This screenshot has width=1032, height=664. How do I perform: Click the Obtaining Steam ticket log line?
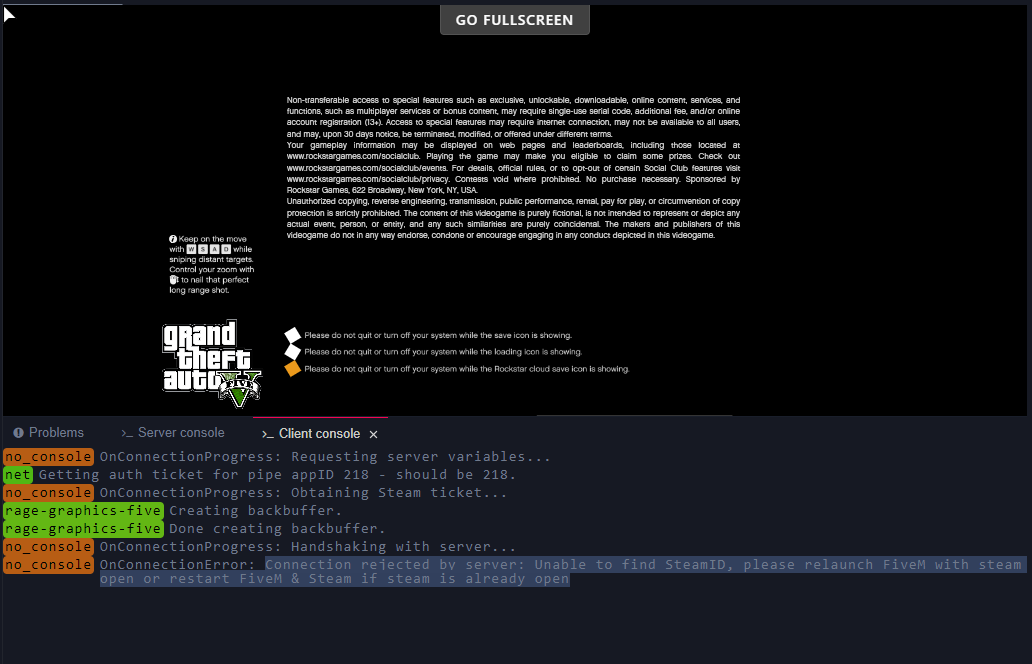click(x=303, y=493)
